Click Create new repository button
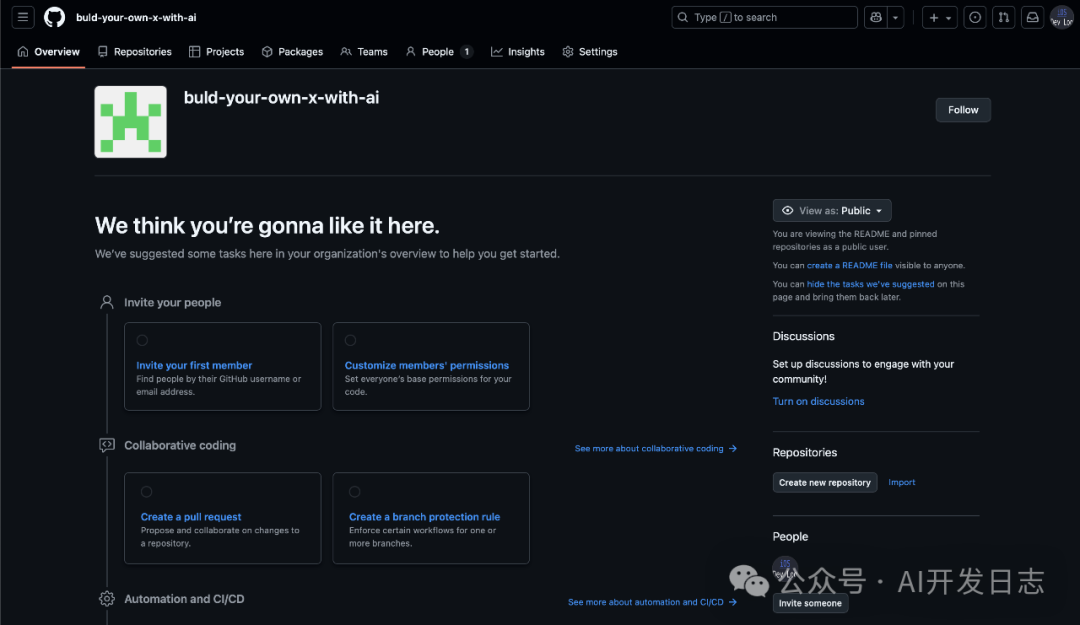 coord(824,482)
